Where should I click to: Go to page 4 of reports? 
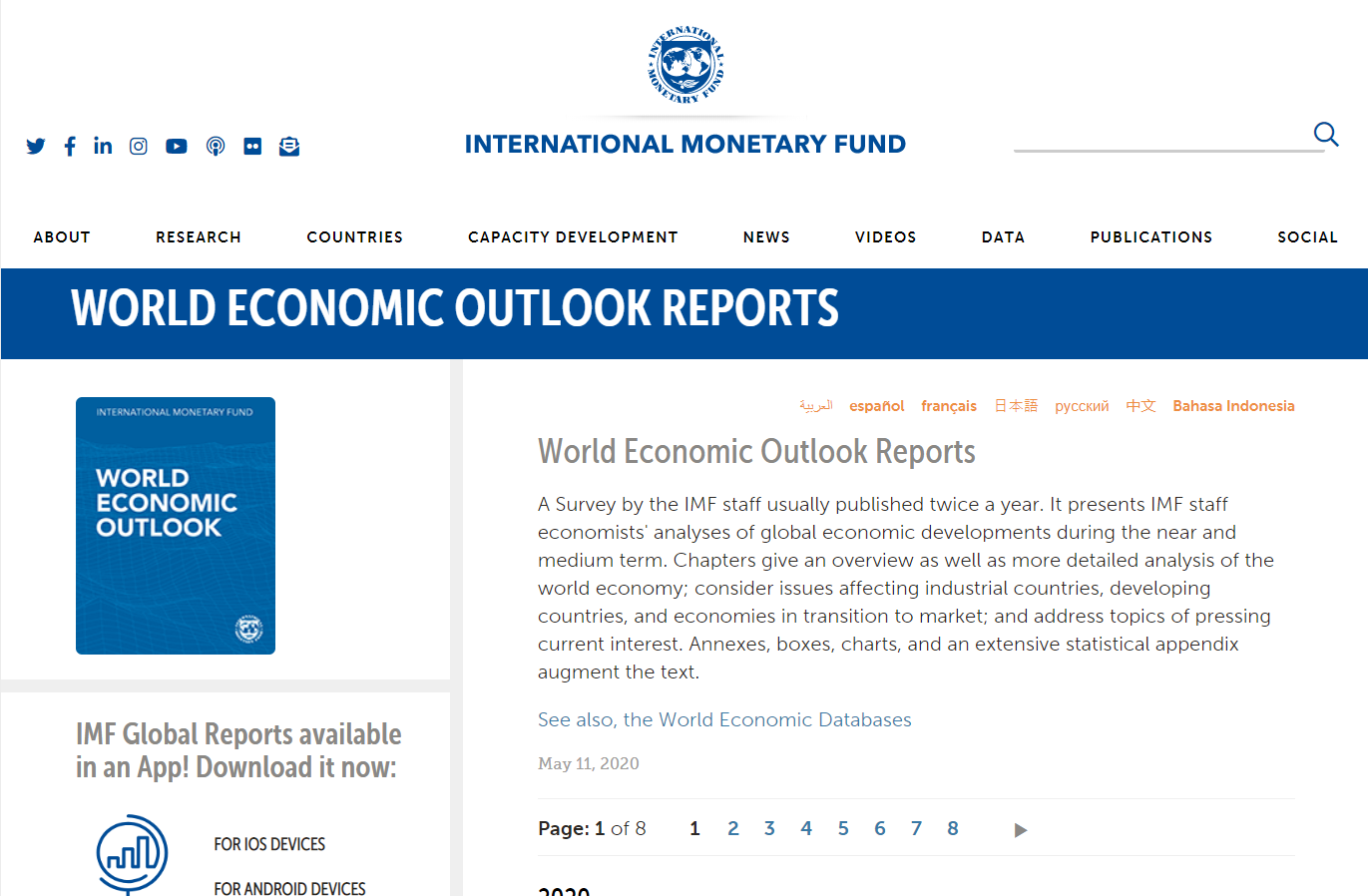click(x=806, y=828)
